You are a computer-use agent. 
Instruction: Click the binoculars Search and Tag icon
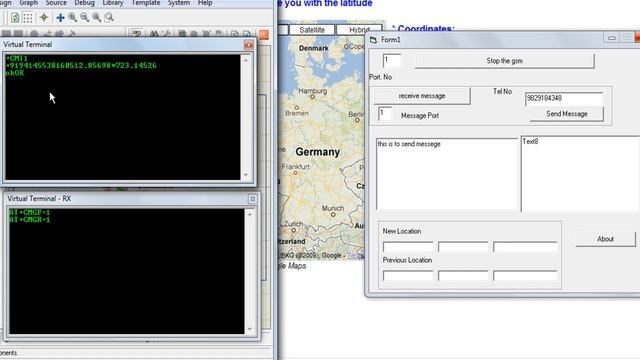click(154, 34)
